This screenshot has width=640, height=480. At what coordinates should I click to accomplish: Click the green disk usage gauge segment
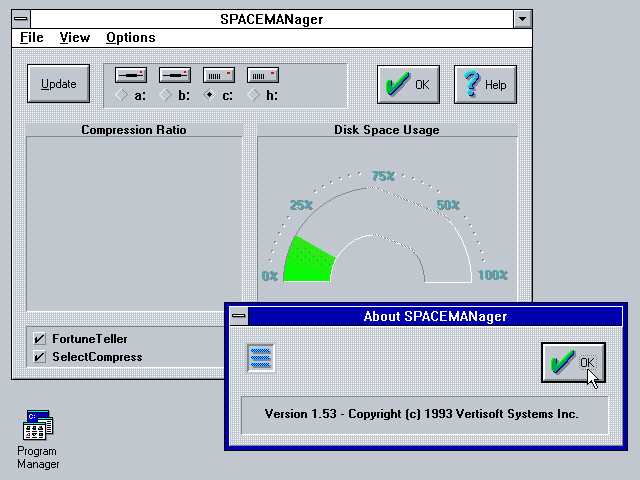(x=309, y=261)
